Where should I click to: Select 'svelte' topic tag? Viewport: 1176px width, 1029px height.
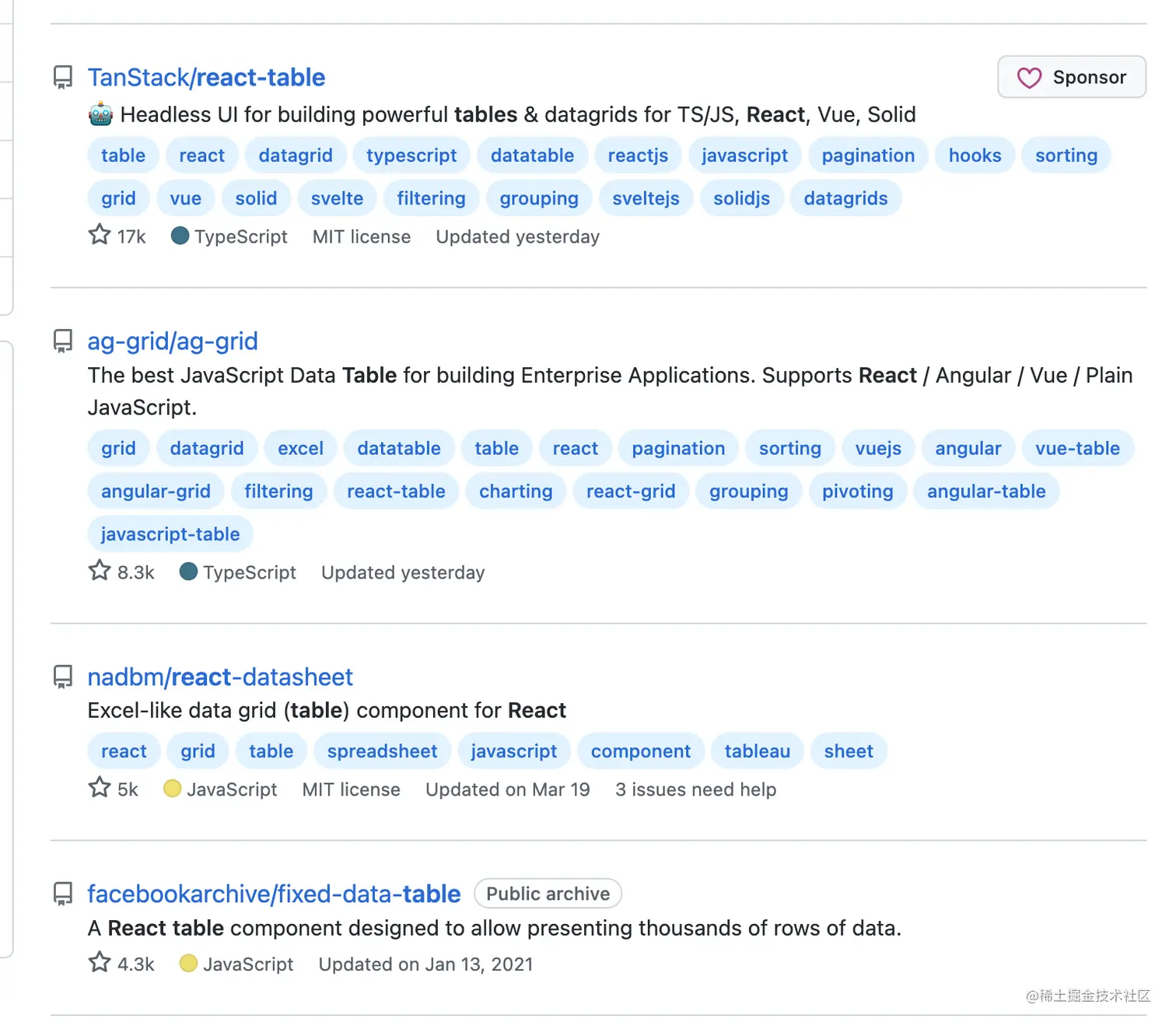[x=337, y=198]
